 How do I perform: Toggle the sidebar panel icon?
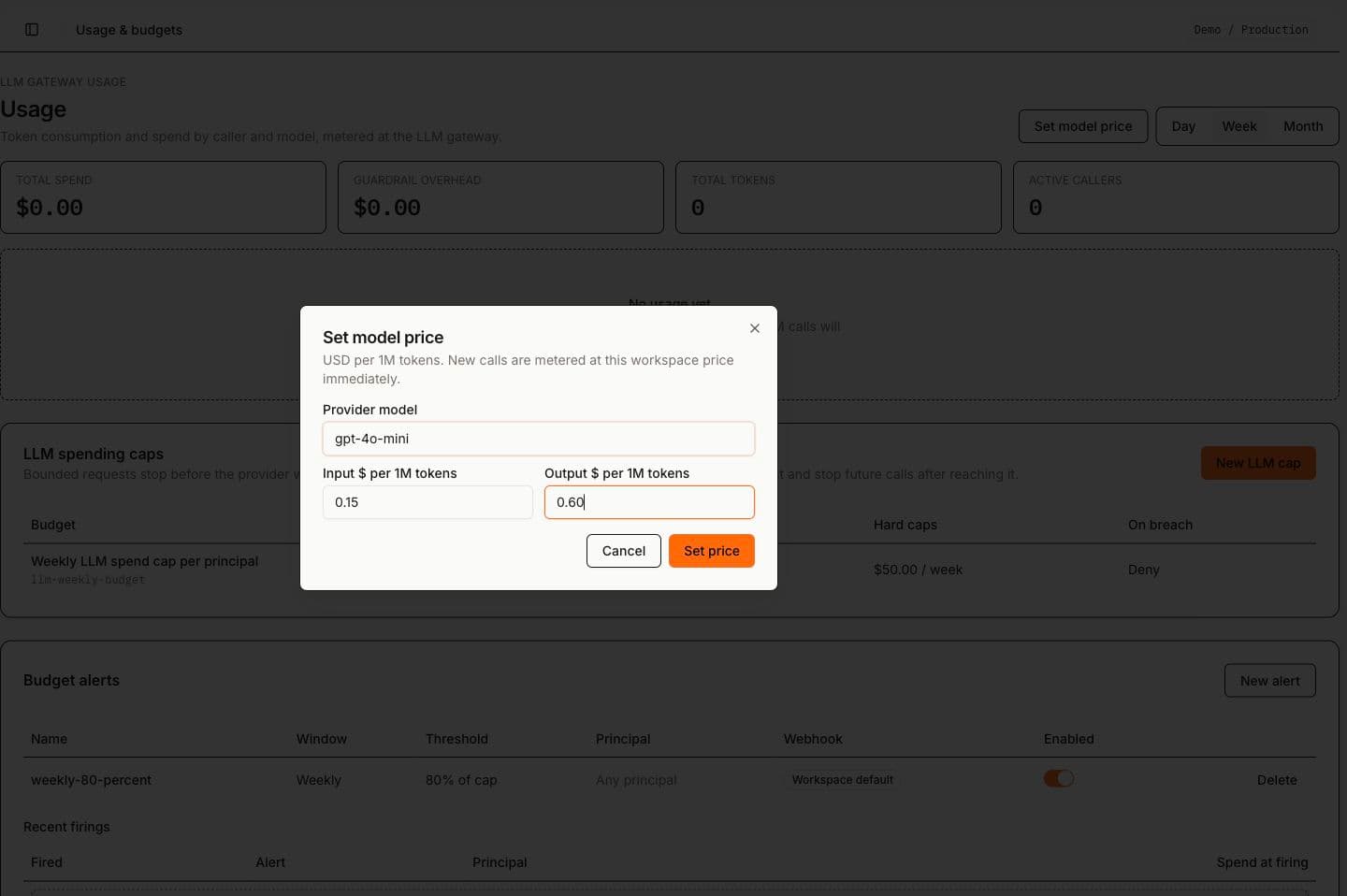tap(32, 30)
